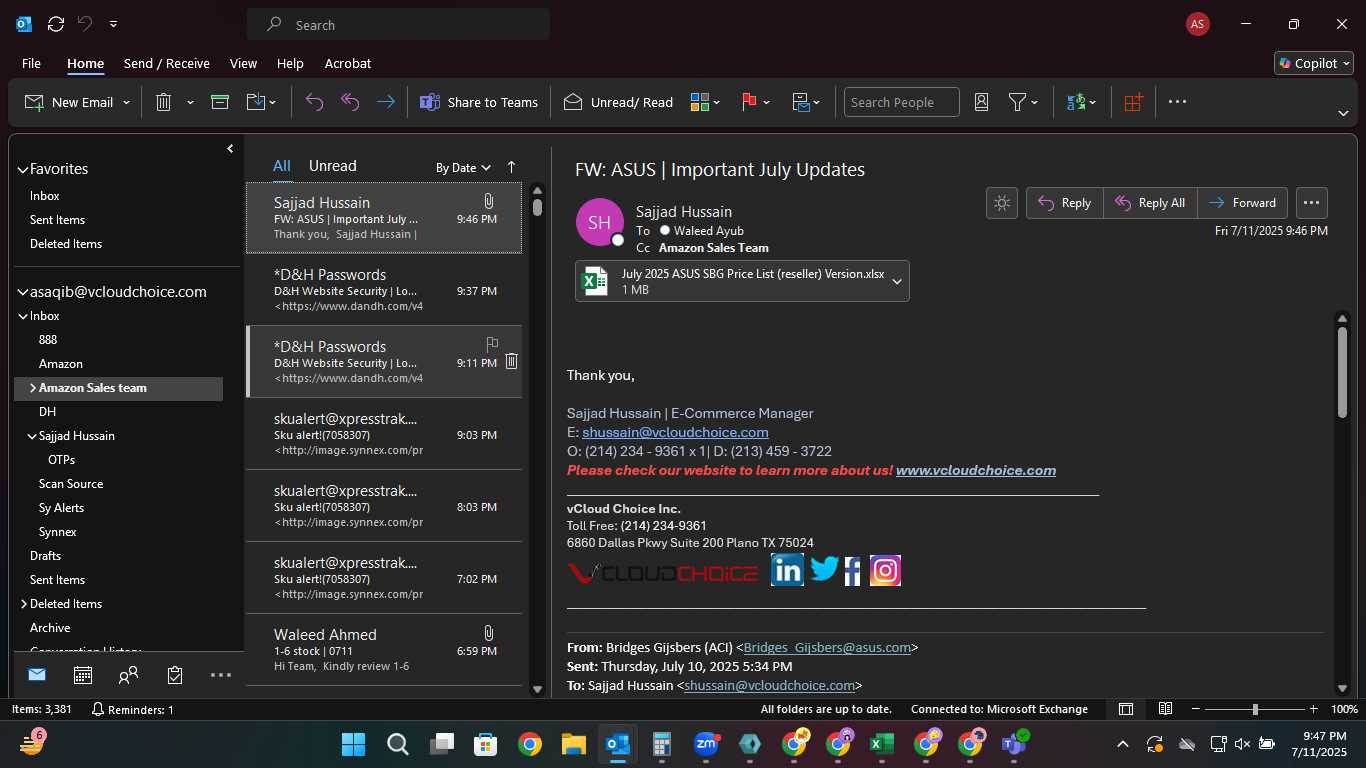Click ribbon Reply All double-arrow icon
Viewport: 1366px width, 768px height.
point(350,102)
